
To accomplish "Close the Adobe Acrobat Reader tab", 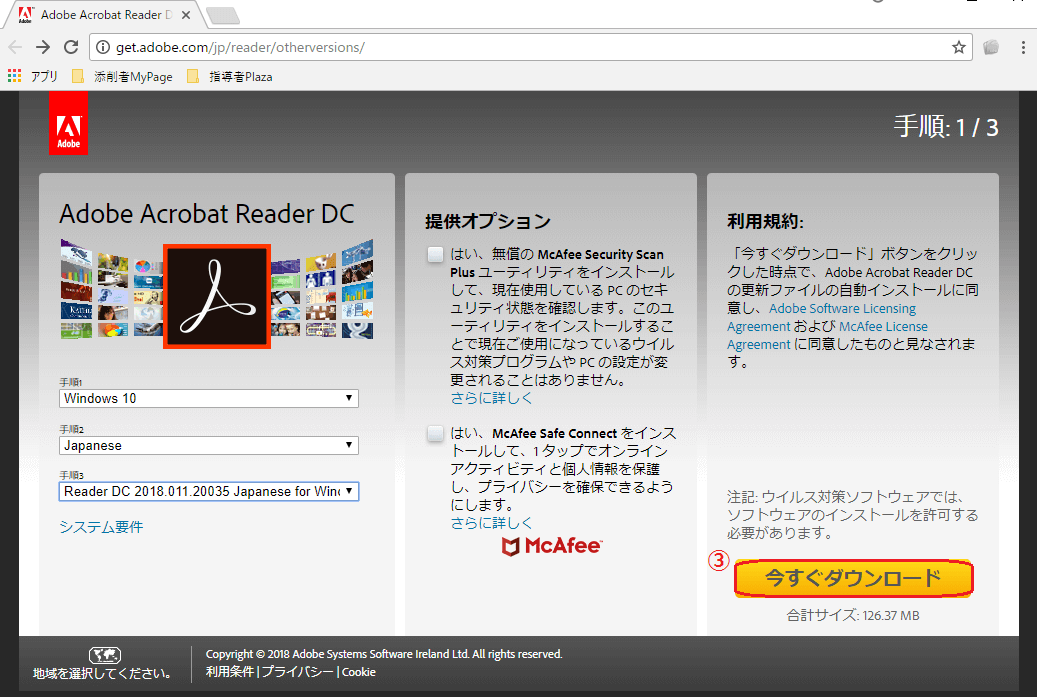I will [x=186, y=15].
